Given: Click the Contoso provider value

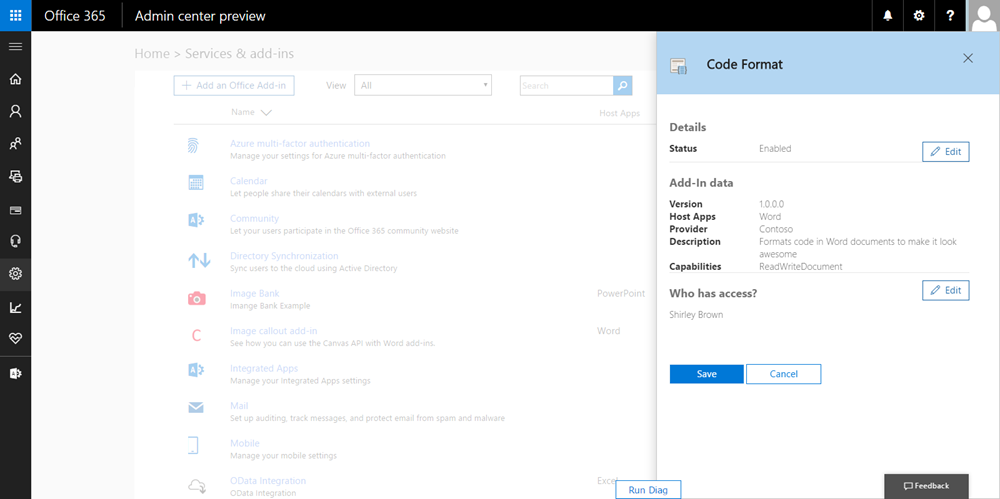Looking at the screenshot, I should pyautogui.click(x=776, y=228).
